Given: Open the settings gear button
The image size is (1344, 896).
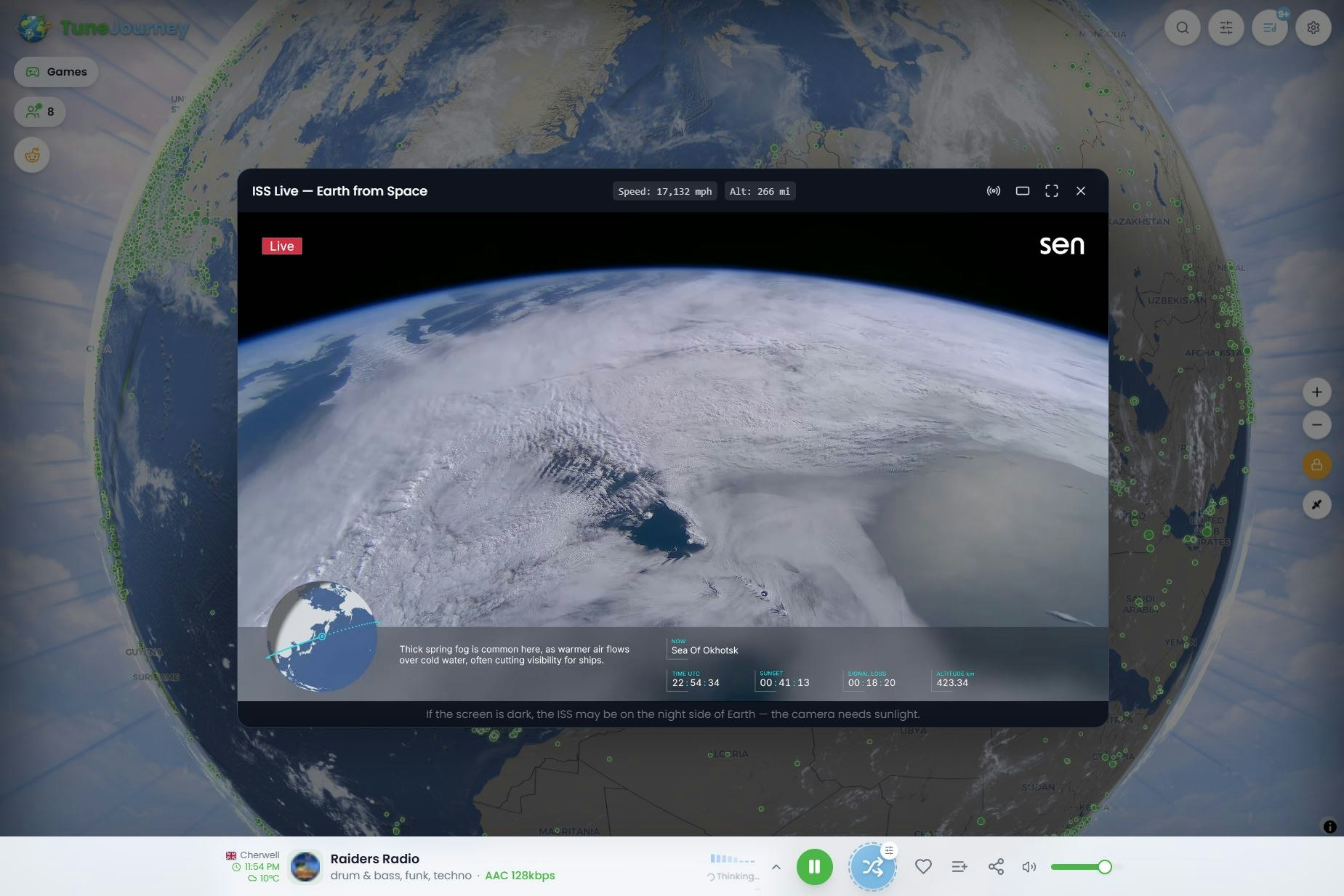Looking at the screenshot, I should [x=1313, y=28].
